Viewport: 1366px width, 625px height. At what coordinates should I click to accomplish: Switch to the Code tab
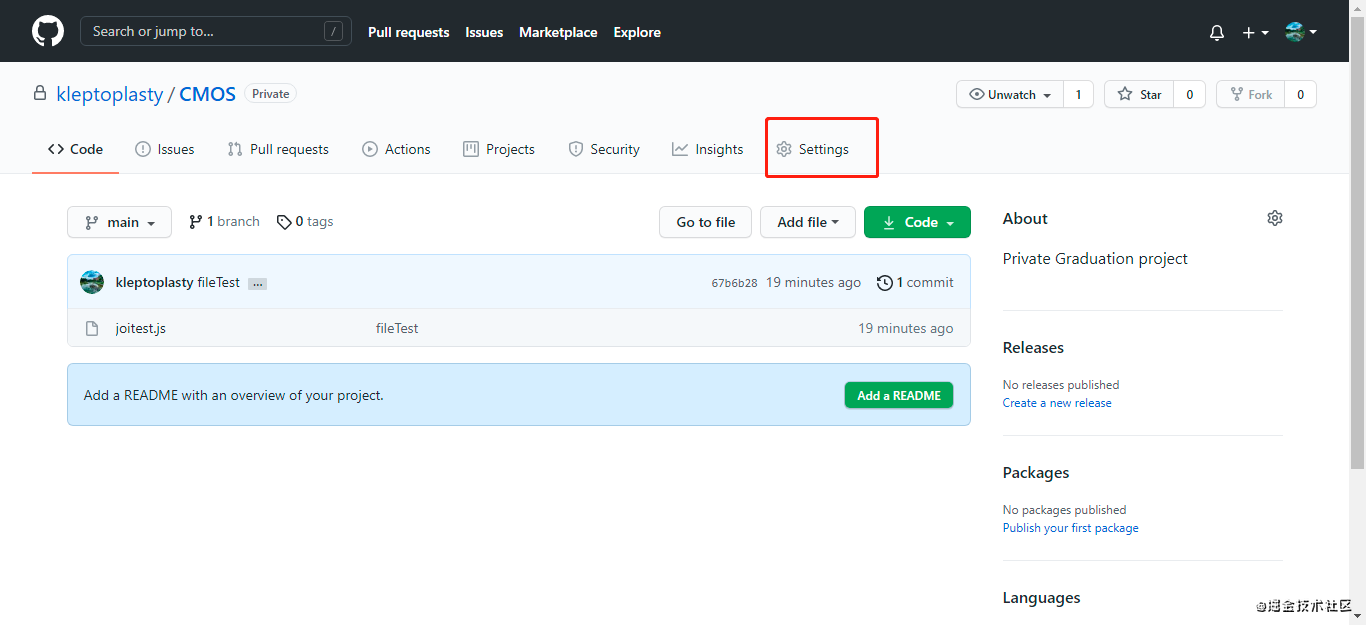coord(75,149)
